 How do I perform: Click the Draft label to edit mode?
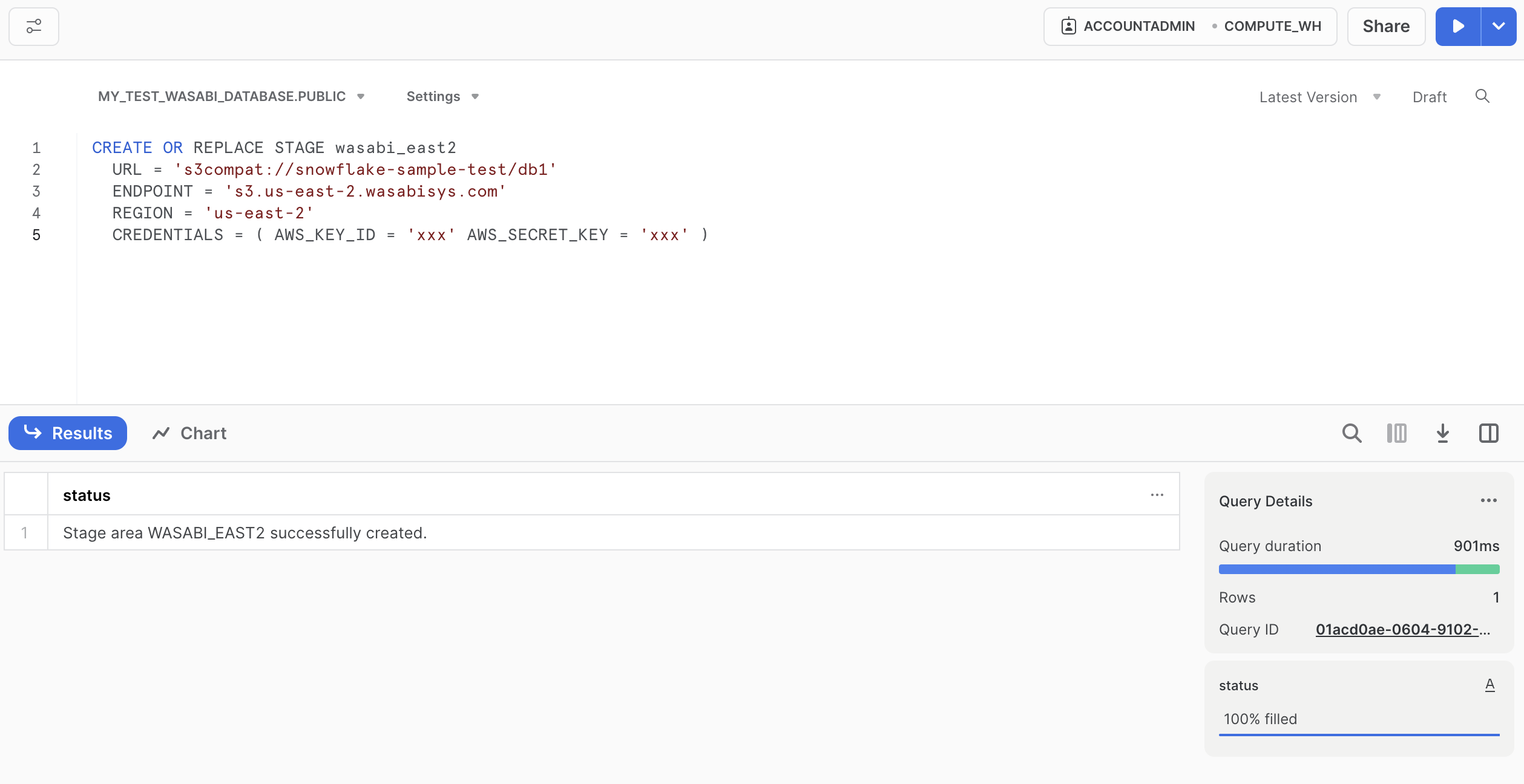coord(1430,96)
